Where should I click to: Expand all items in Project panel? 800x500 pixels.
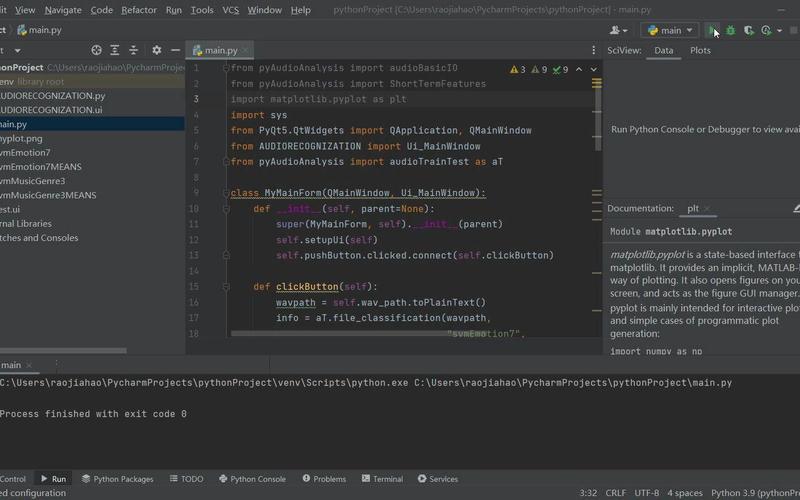coord(115,50)
